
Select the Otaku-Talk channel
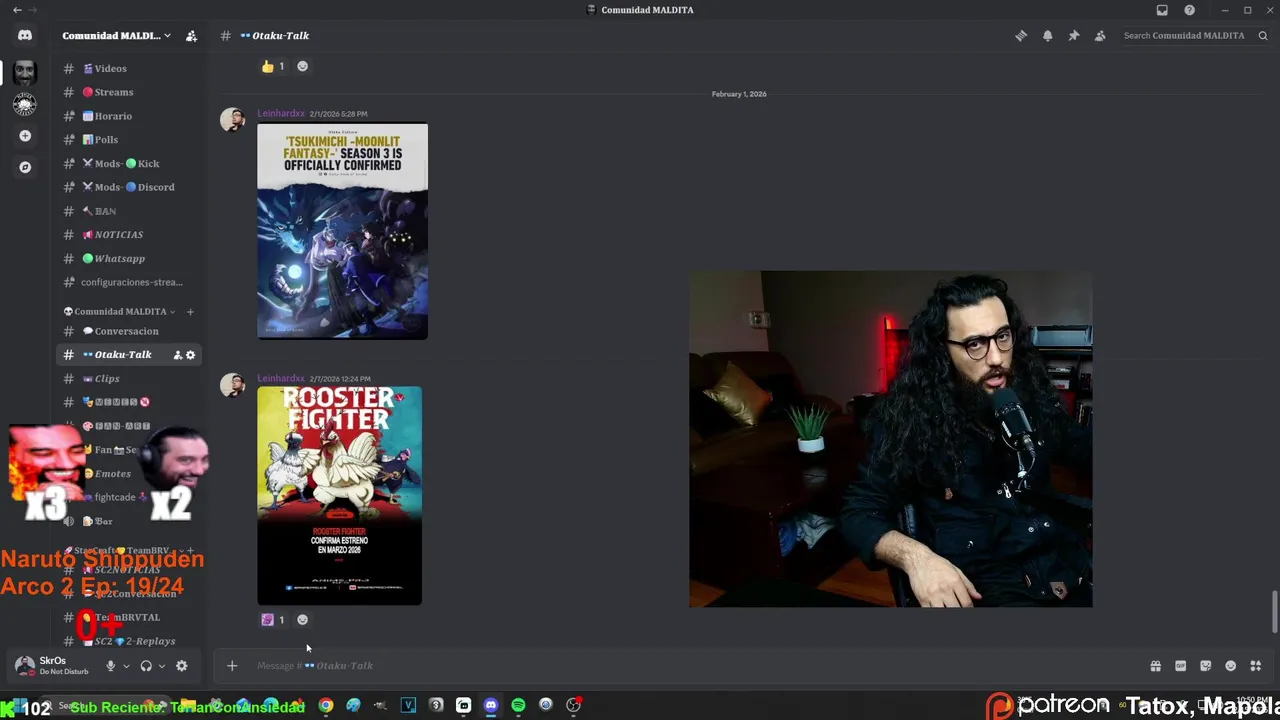(128, 355)
